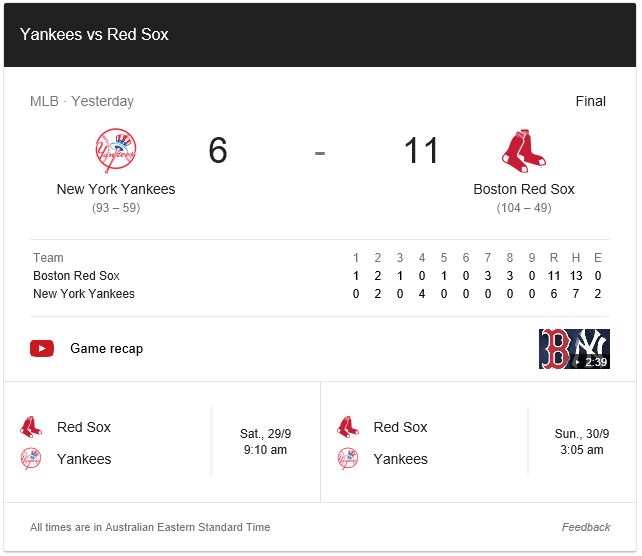Click the Red Sox icon in Sunday game

[x=348, y=427]
